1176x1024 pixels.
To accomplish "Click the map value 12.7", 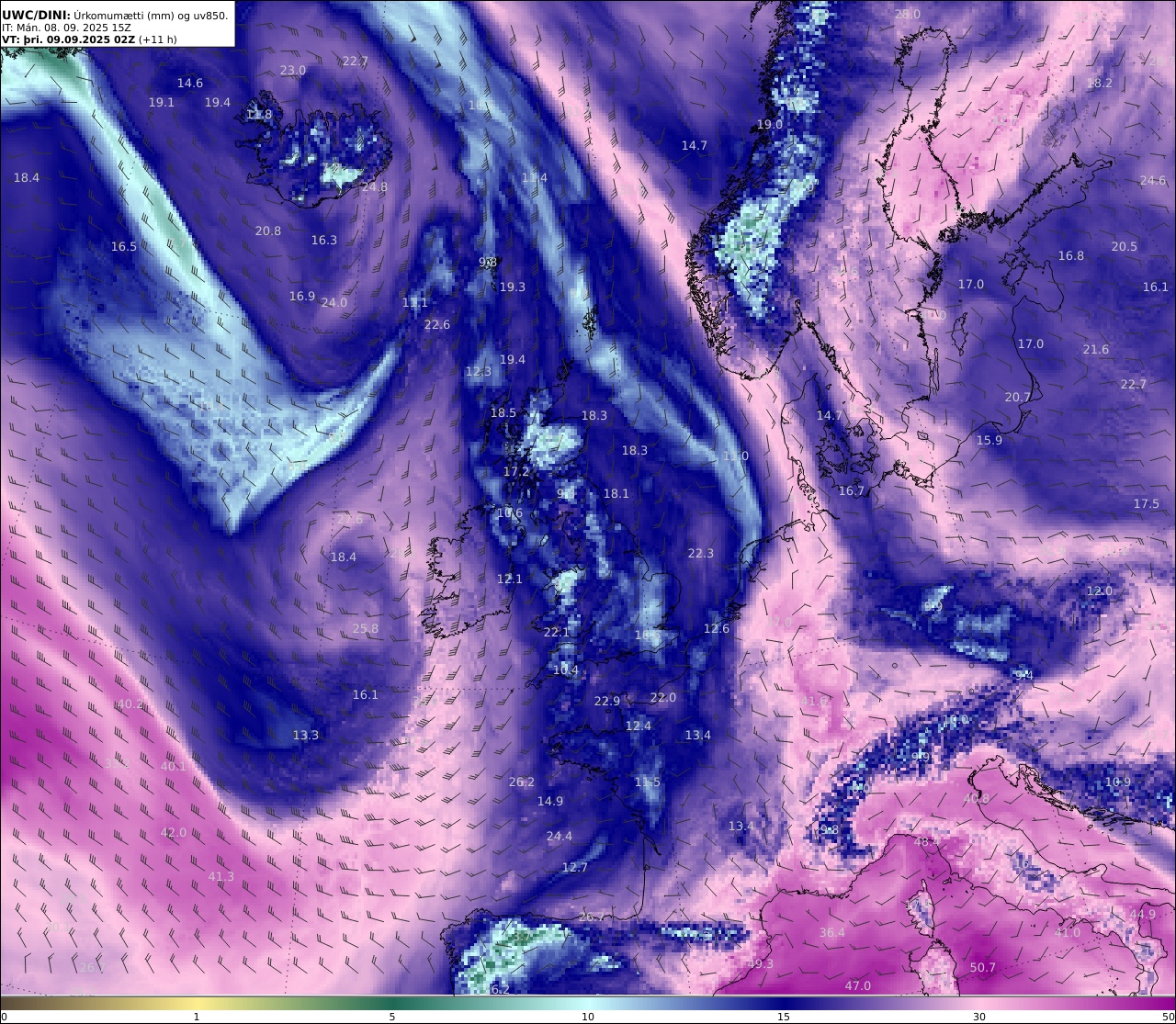I will (x=575, y=868).
